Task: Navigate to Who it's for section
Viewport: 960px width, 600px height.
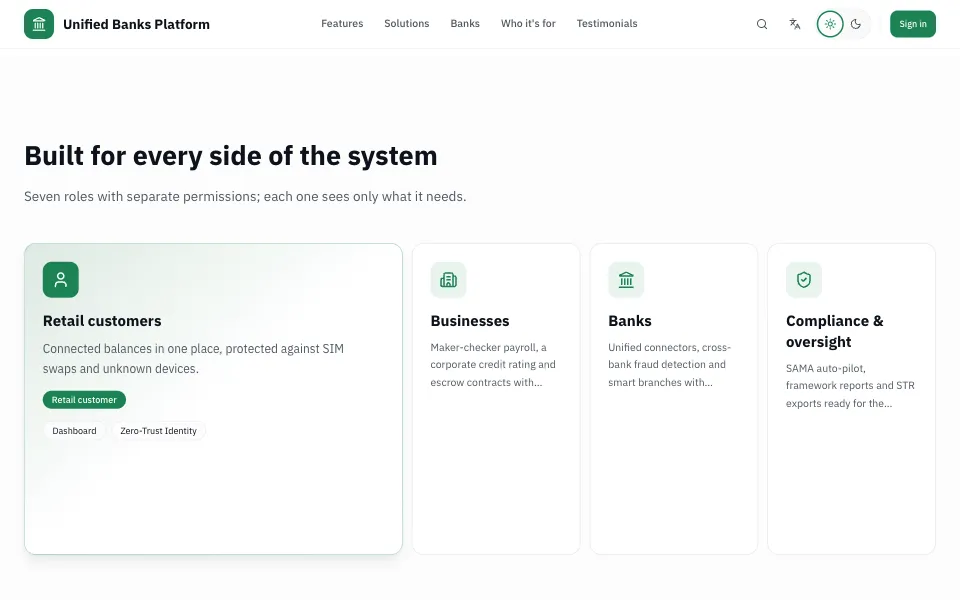Action: pos(528,23)
